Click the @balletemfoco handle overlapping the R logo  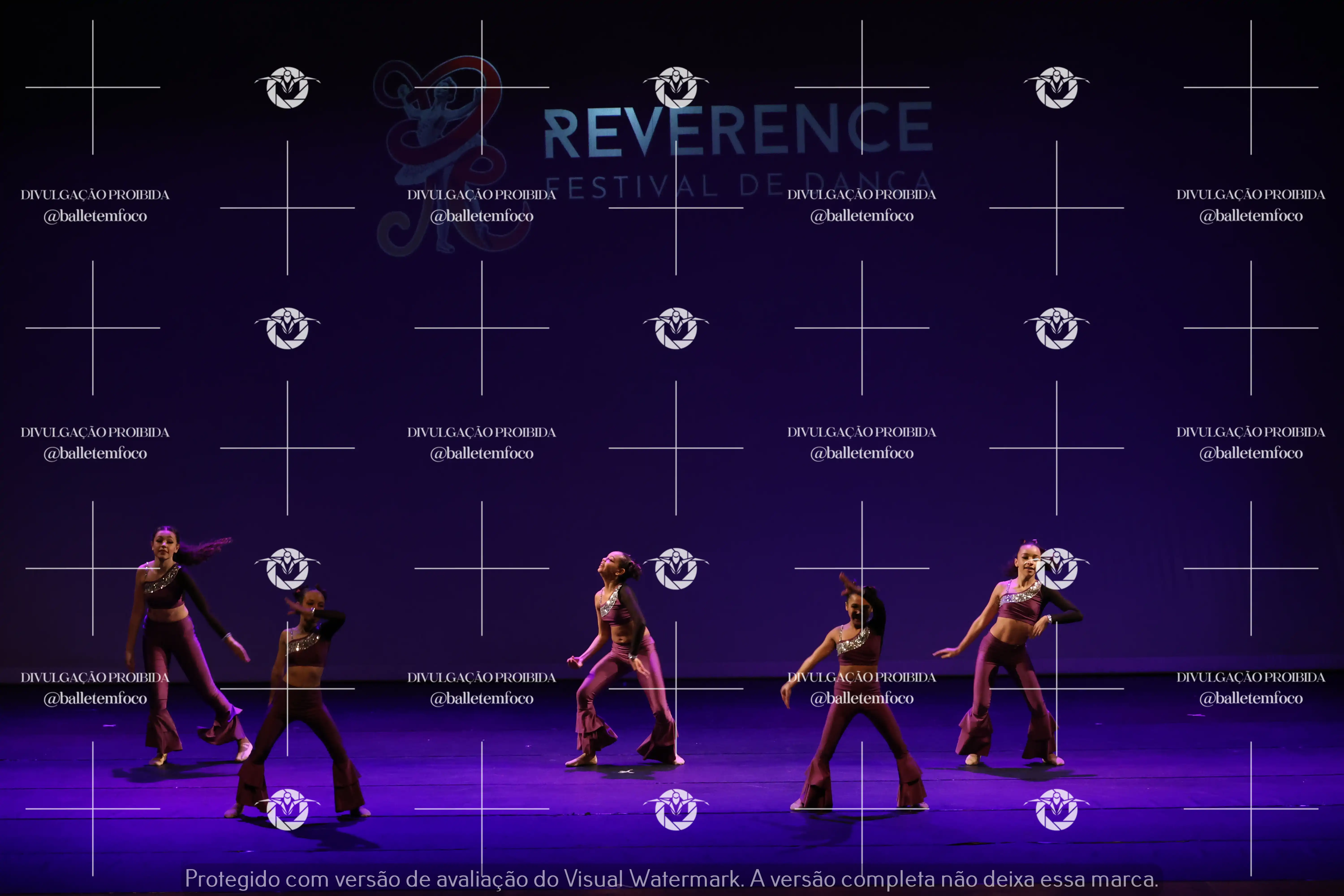point(482,216)
